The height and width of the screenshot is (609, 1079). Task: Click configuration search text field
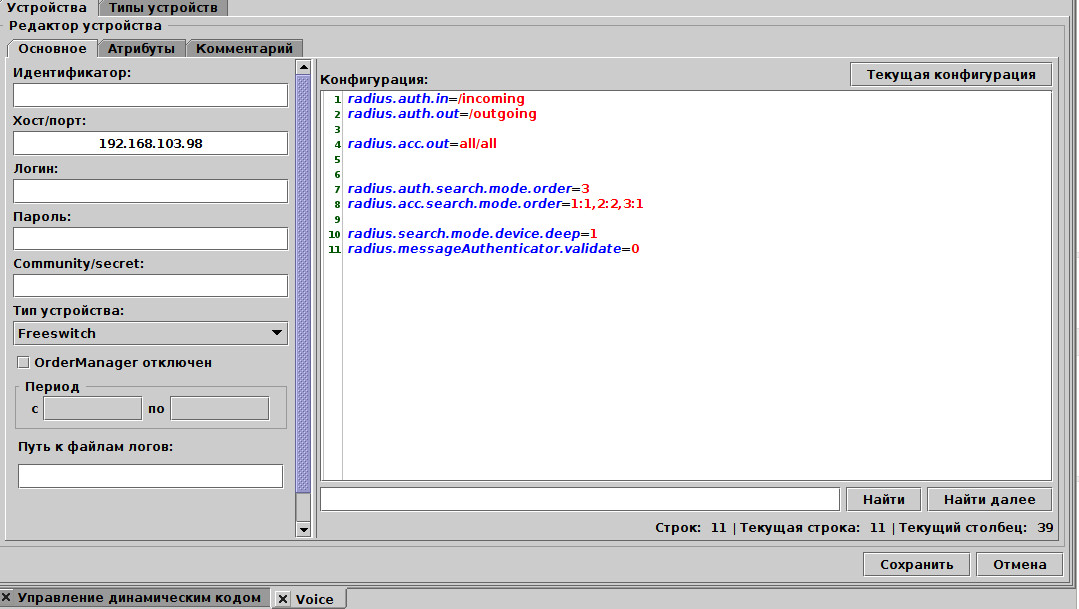[x=579, y=499]
